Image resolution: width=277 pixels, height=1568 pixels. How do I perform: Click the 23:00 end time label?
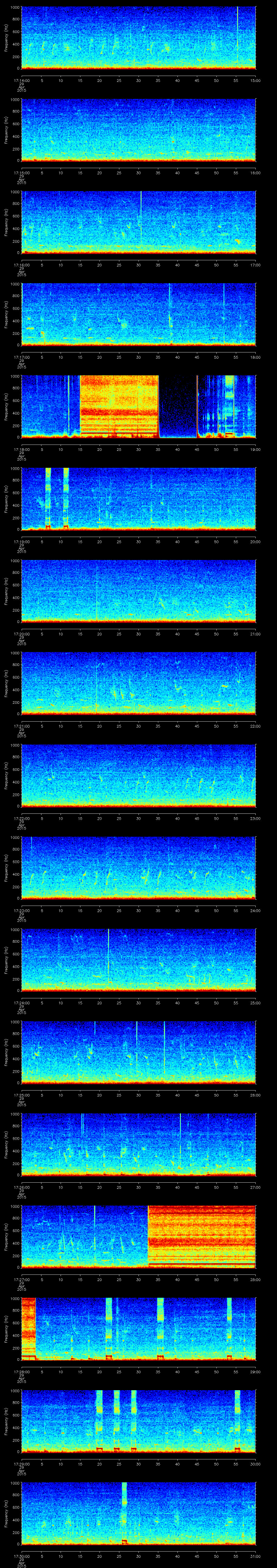click(255, 818)
